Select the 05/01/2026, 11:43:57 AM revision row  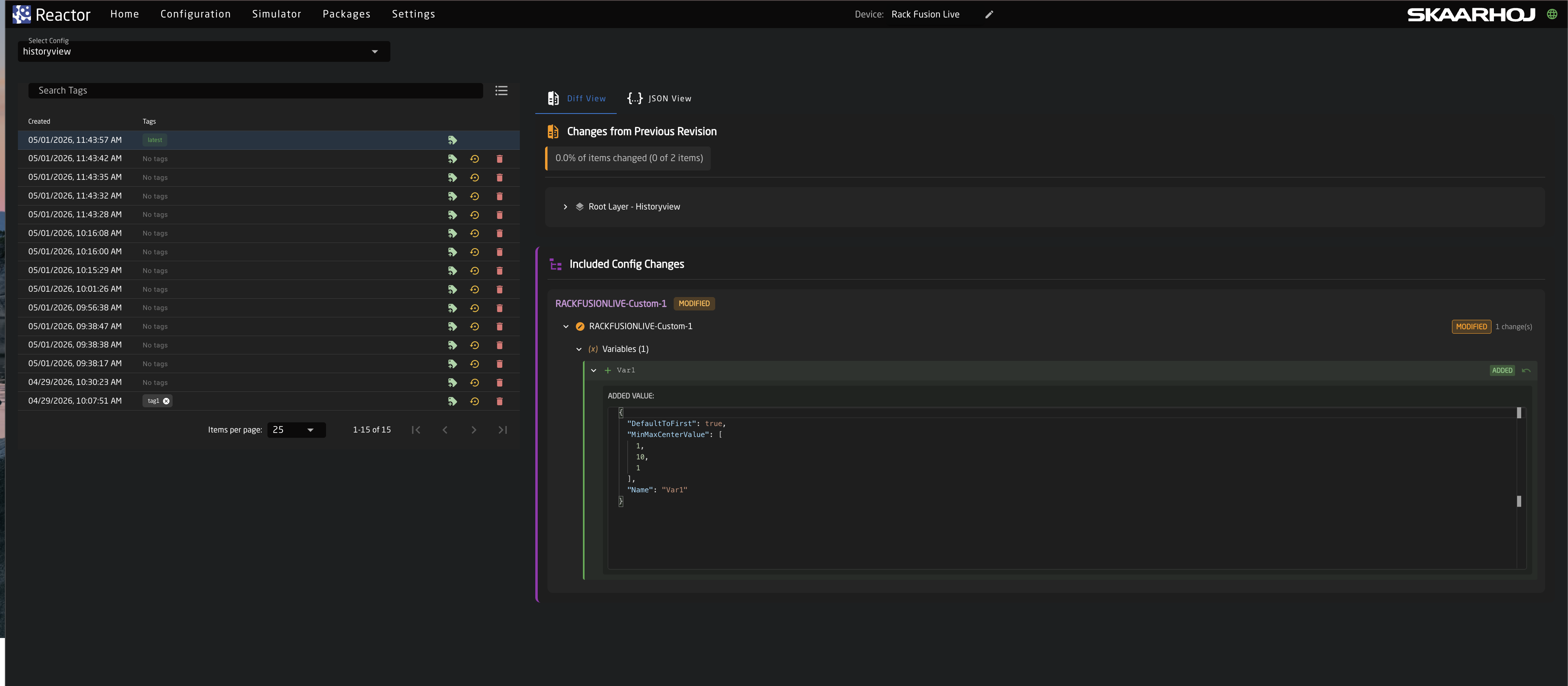point(269,140)
